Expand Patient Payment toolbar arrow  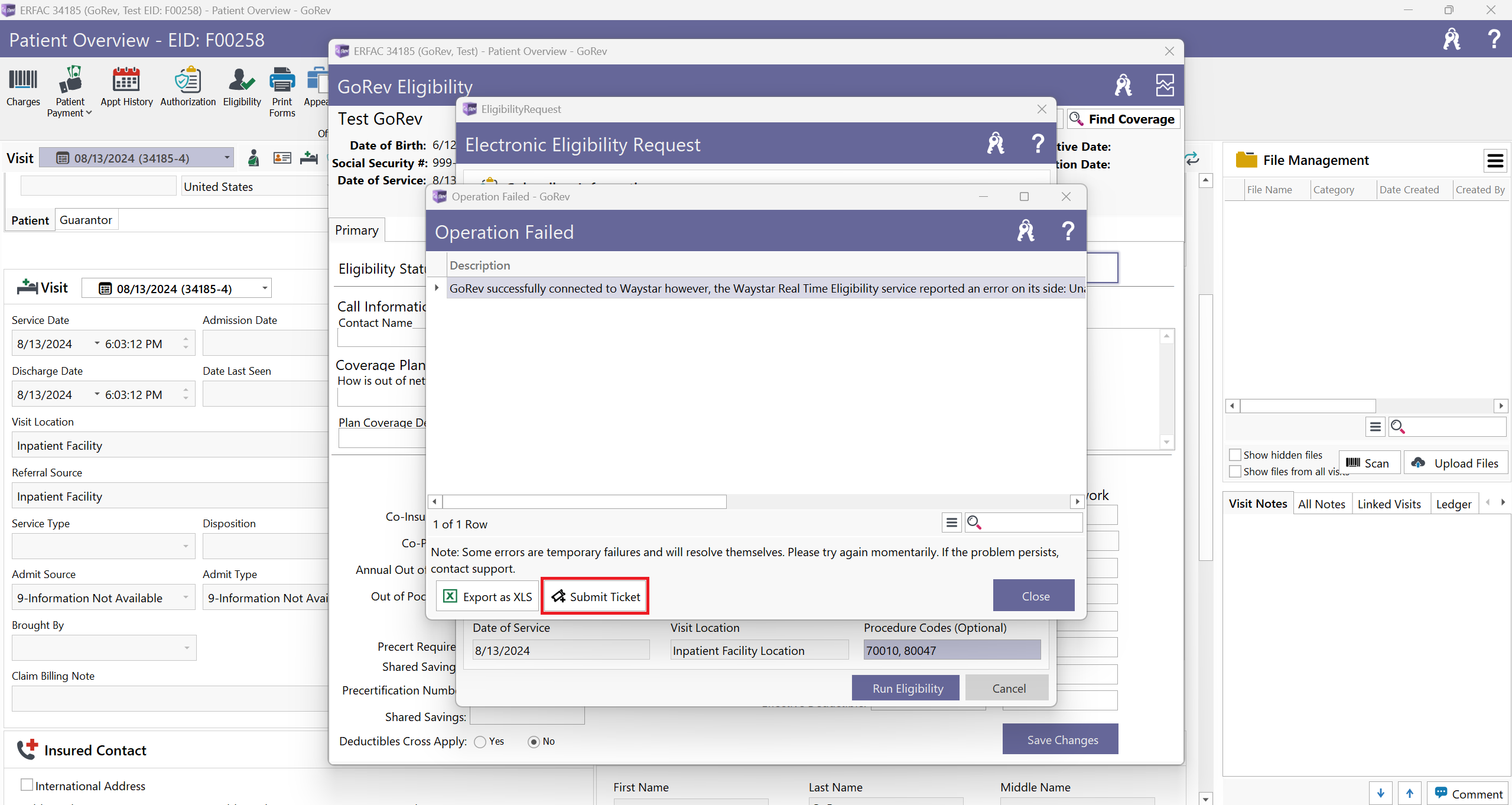(x=89, y=113)
